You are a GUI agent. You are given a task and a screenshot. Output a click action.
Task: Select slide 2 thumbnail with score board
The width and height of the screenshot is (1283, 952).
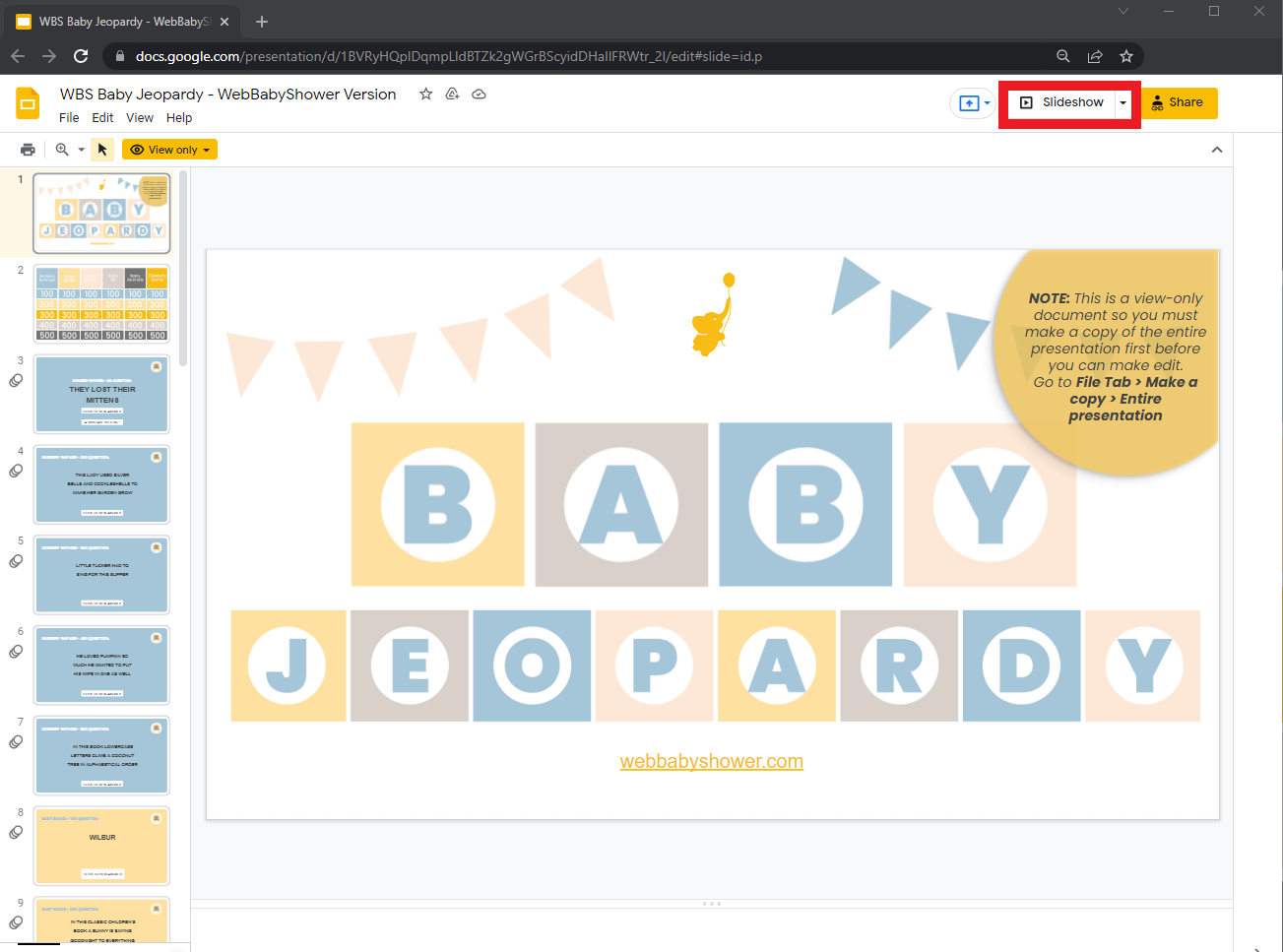(x=101, y=303)
